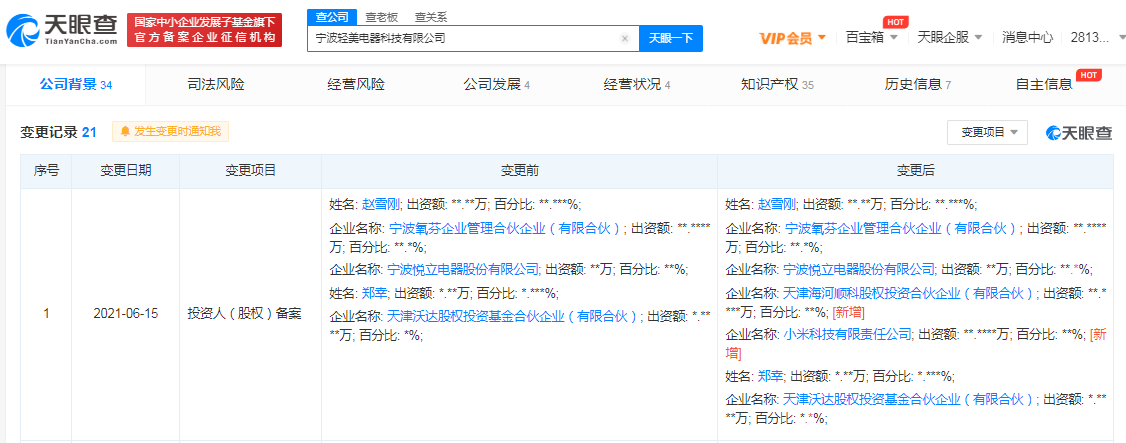Open the 变更项目 filter dropdown
The width and height of the screenshot is (1126, 443).
(x=987, y=132)
